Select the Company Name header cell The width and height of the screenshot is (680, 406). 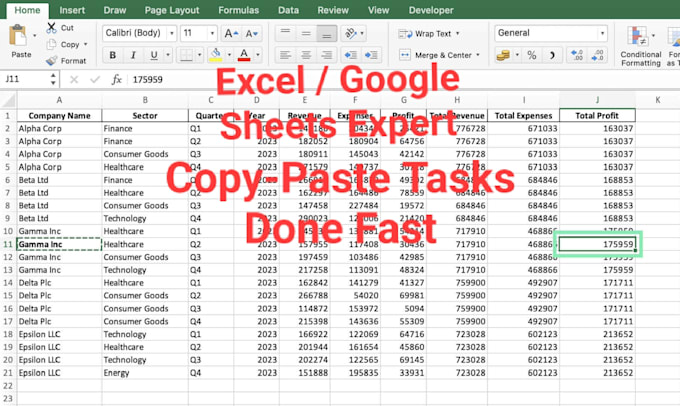pyautogui.click(x=59, y=115)
